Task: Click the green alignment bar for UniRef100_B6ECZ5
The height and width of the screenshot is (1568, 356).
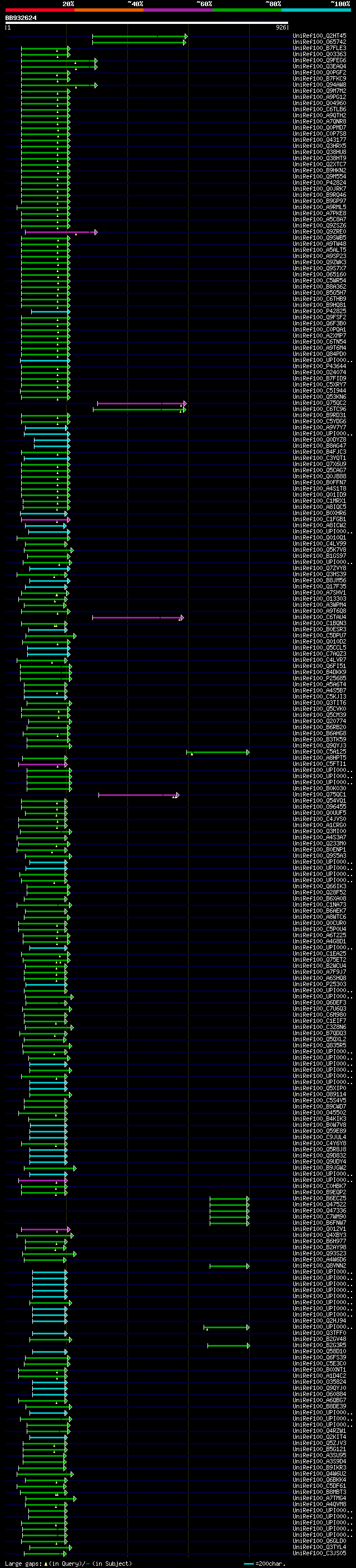Action: point(229,1199)
